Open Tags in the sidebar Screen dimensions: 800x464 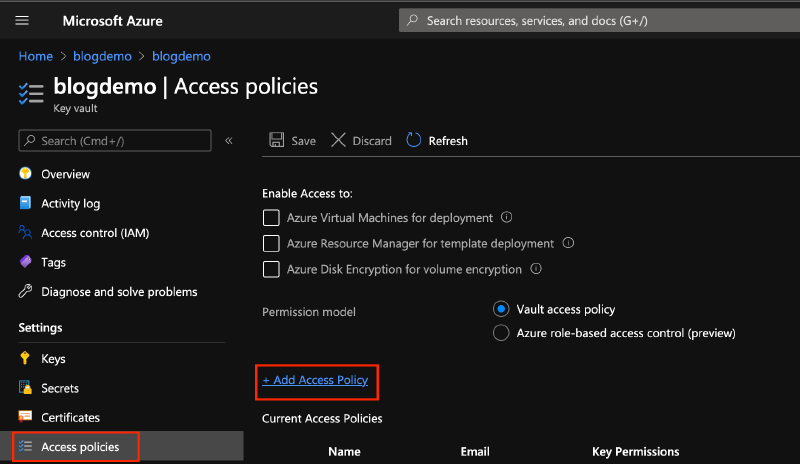(x=53, y=262)
